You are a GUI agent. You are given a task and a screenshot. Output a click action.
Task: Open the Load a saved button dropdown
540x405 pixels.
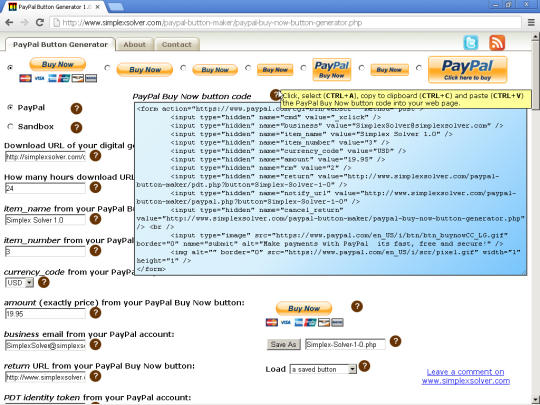click(323, 369)
